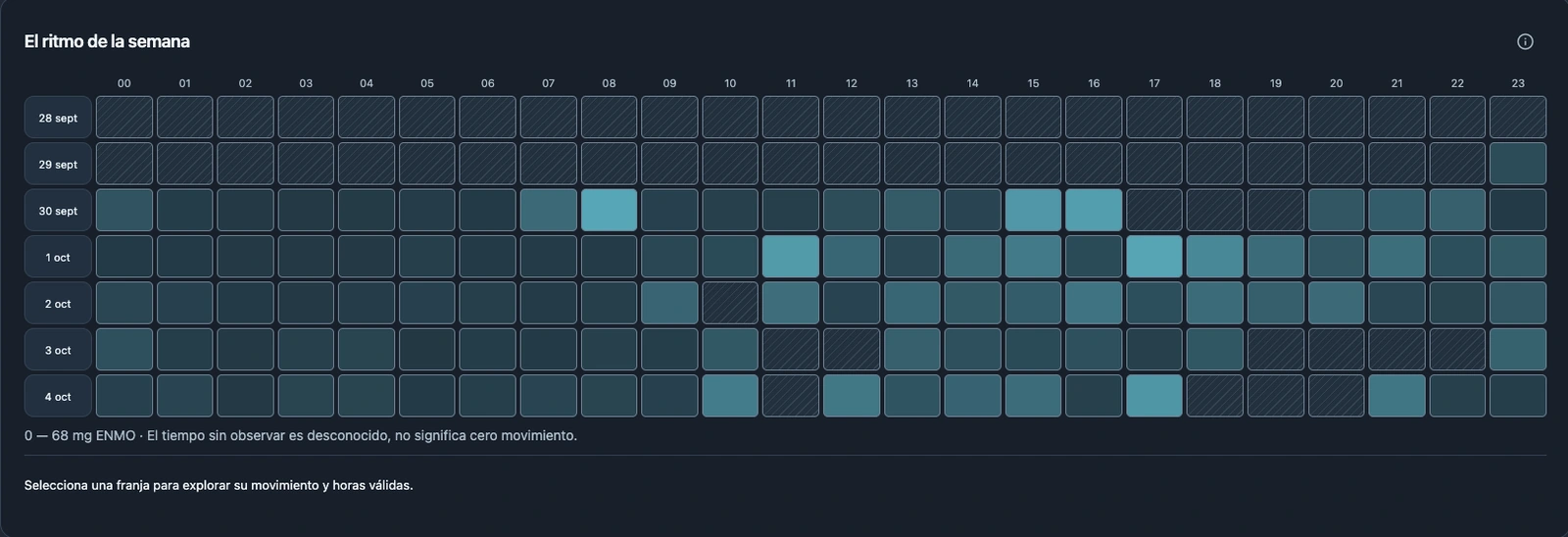Select the 1 oct 18:00 heatmap cell
This screenshot has width=1568, height=537.
[1215, 257]
